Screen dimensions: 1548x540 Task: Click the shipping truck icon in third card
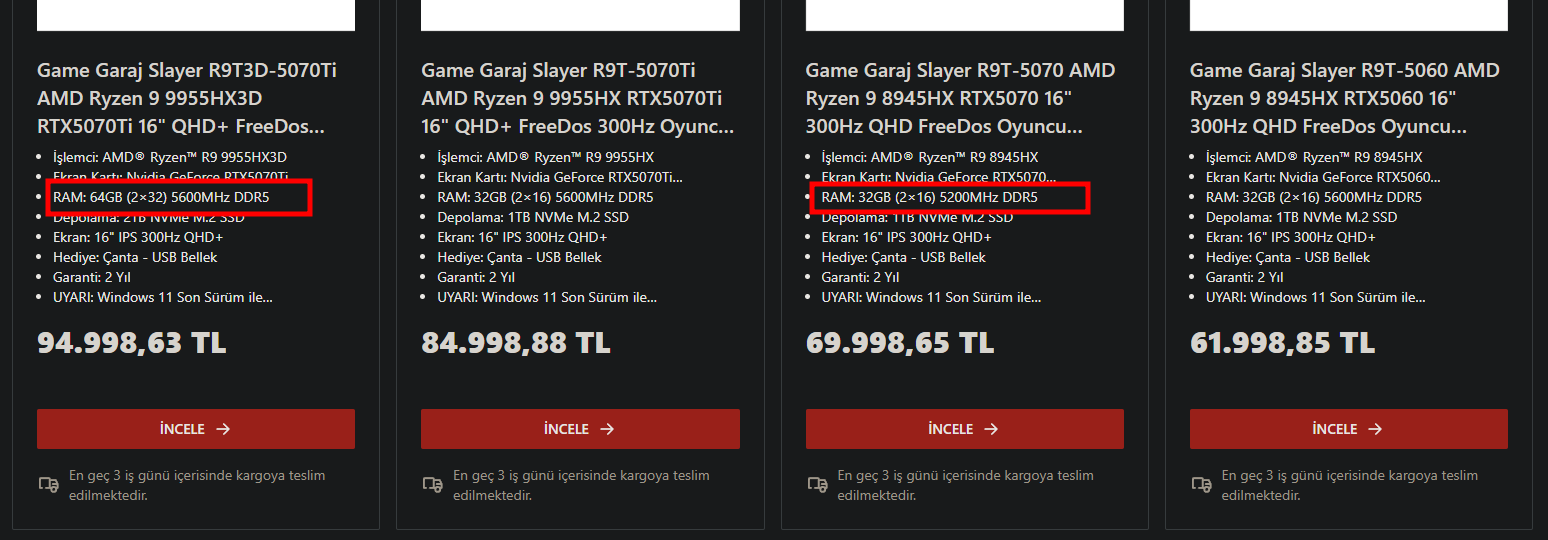point(817,484)
